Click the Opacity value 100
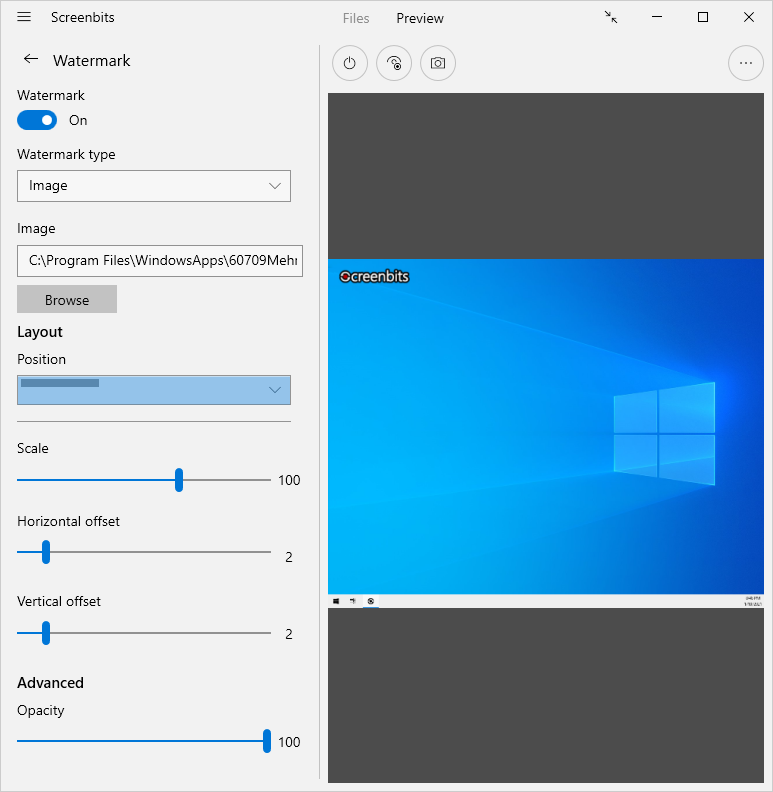This screenshot has height=792, width=773. point(289,742)
